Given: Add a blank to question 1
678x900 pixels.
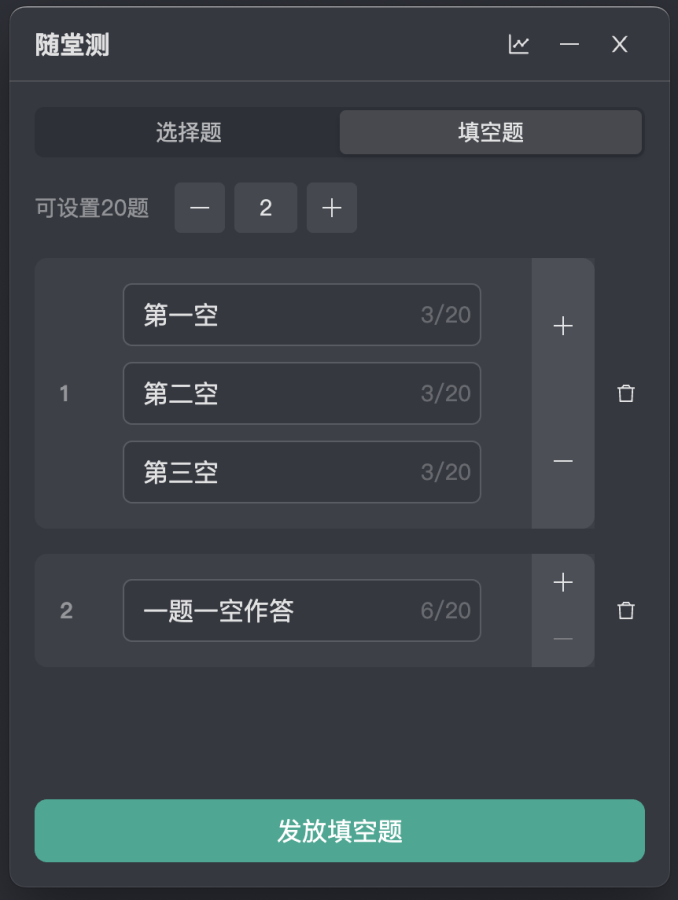Looking at the screenshot, I should 563,326.
